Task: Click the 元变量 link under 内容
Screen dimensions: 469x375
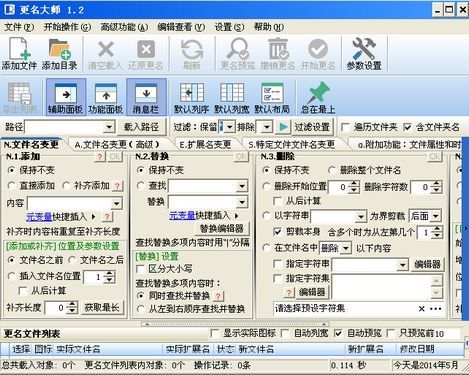Action: pyautogui.click(x=39, y=217)
